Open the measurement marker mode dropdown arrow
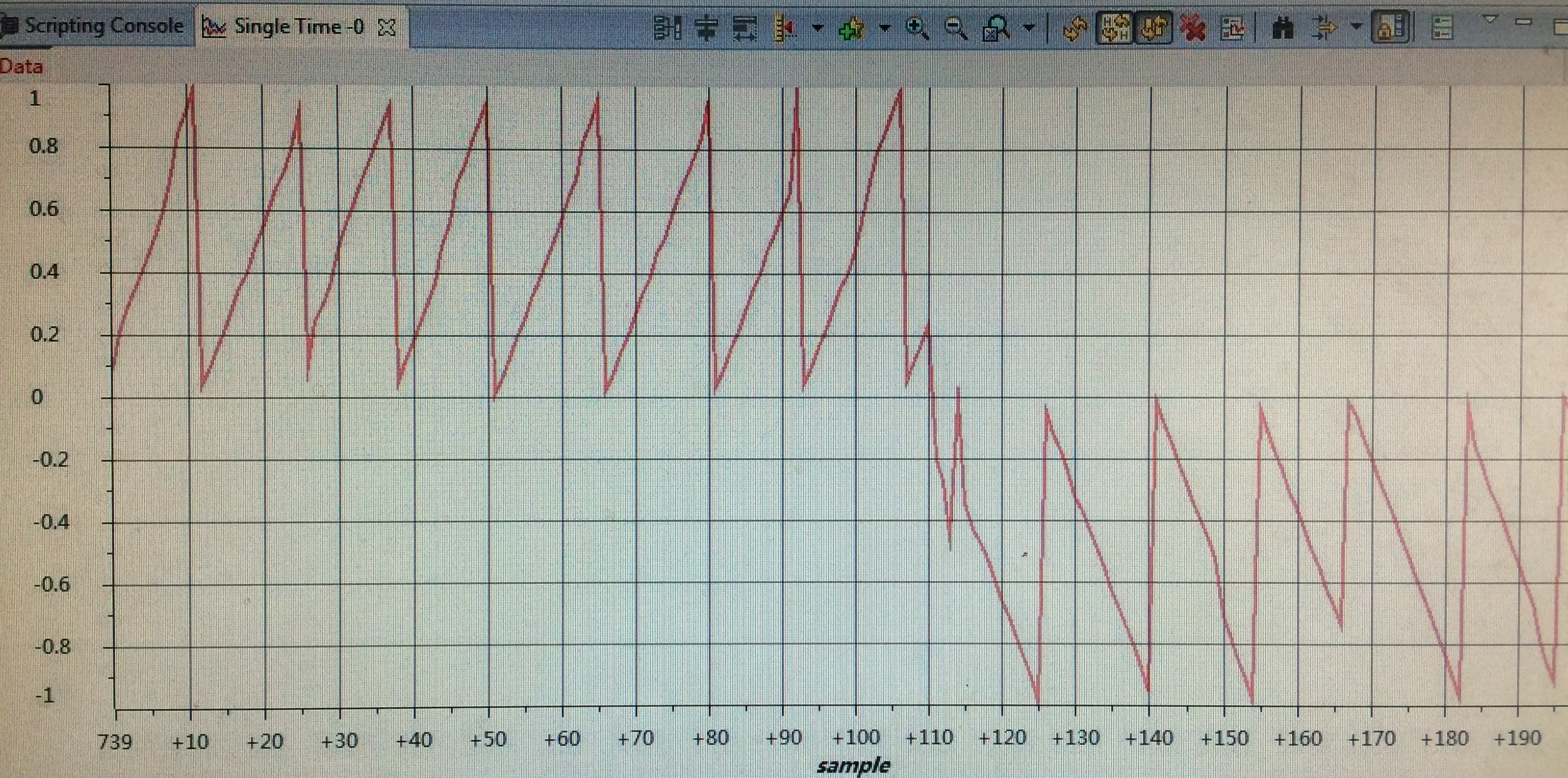1568x778 pixels. (x=818, y=27)
